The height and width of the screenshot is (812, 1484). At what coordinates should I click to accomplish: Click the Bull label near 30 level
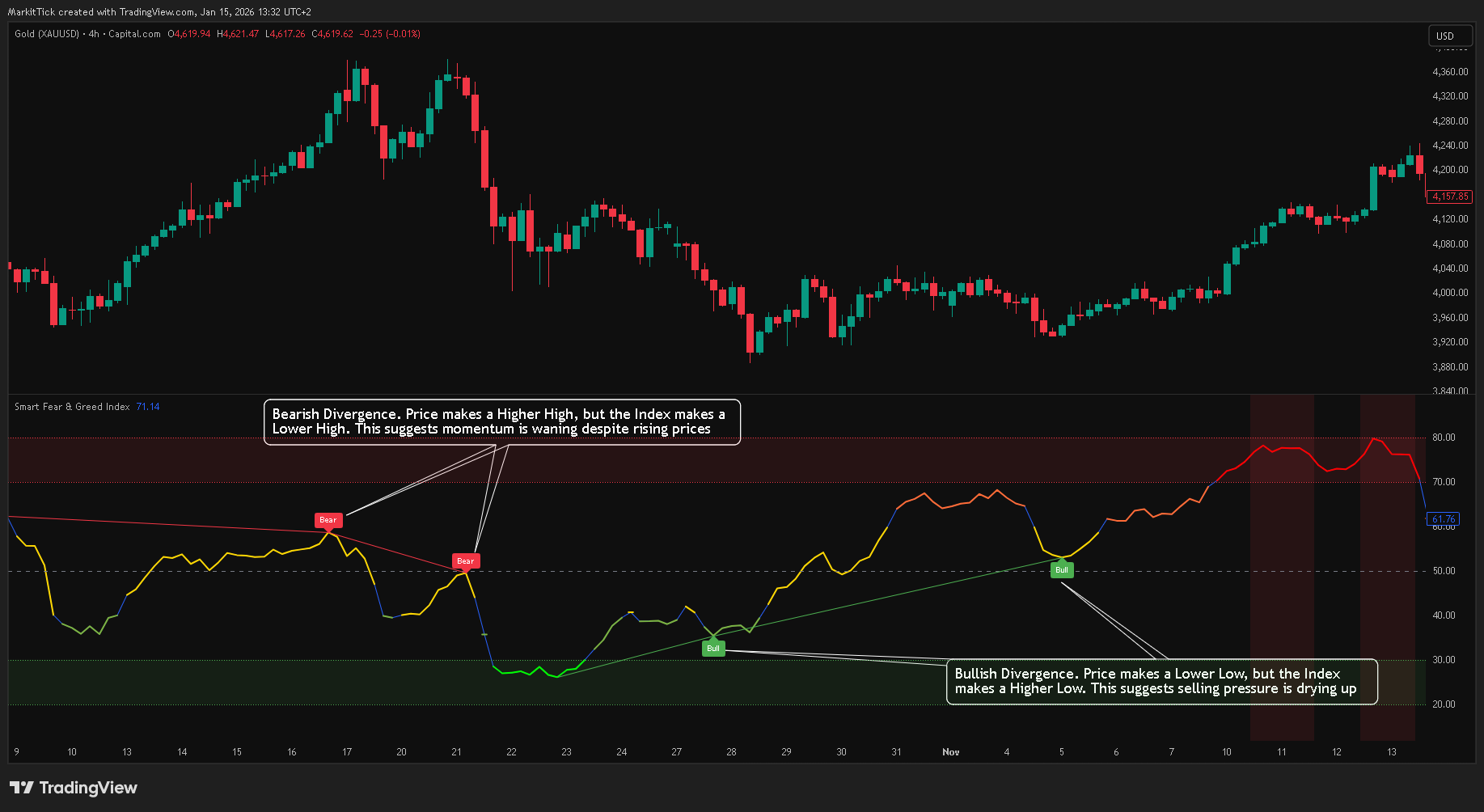click(713, 648)
